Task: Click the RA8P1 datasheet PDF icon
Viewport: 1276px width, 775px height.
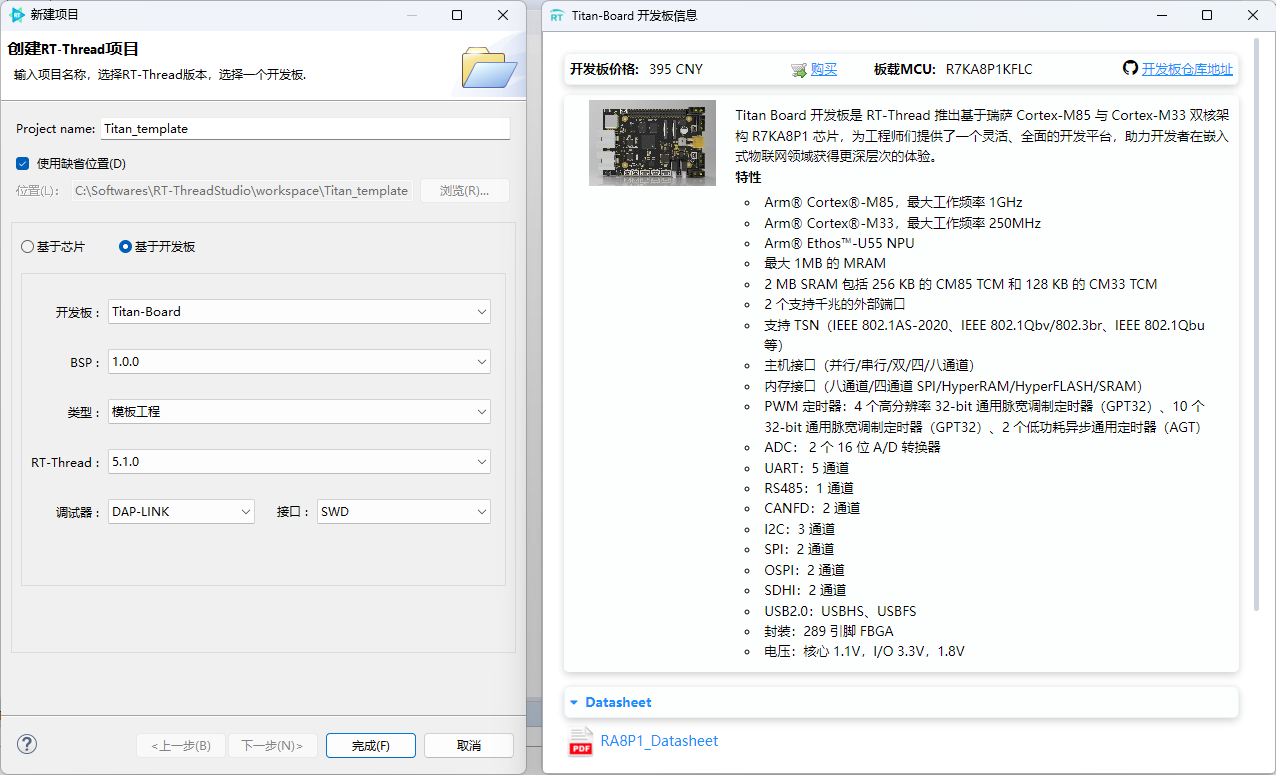Action: [x=580, y=741]
